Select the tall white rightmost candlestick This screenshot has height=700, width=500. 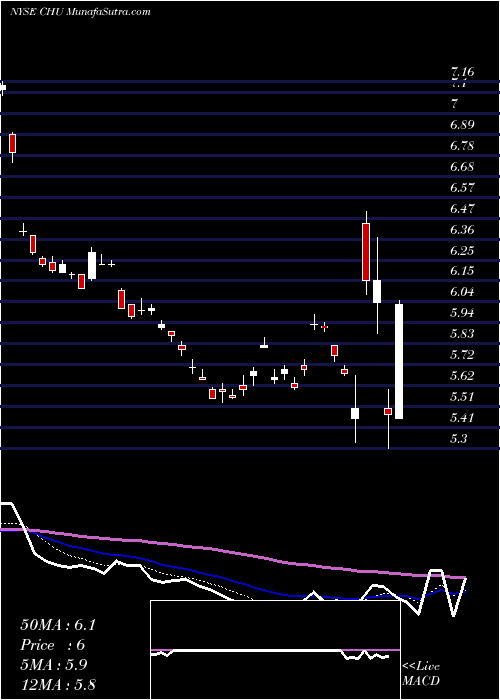pyautogui.click(x=399, y=361)
